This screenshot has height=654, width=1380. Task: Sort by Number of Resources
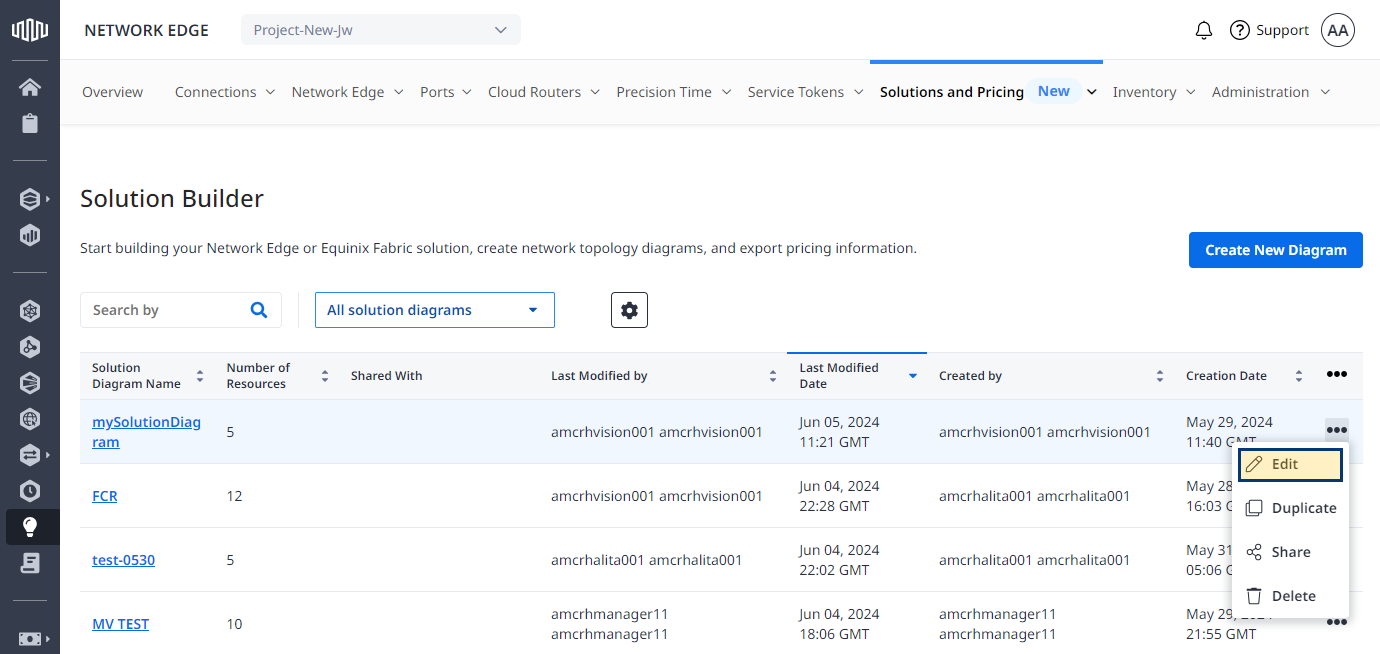point(325,376)
